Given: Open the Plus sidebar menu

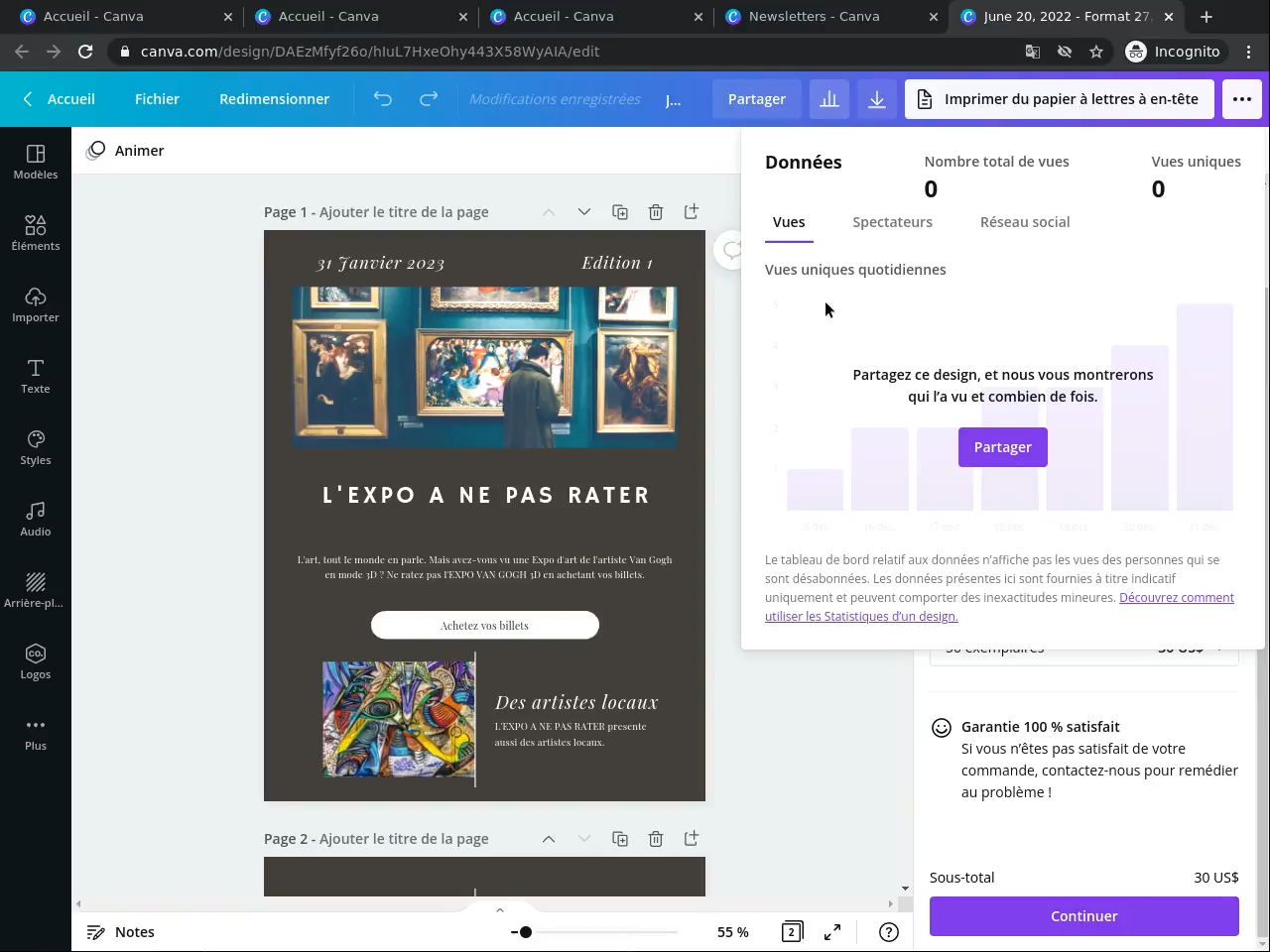Looking at the screenshot, I should [36, 733].
